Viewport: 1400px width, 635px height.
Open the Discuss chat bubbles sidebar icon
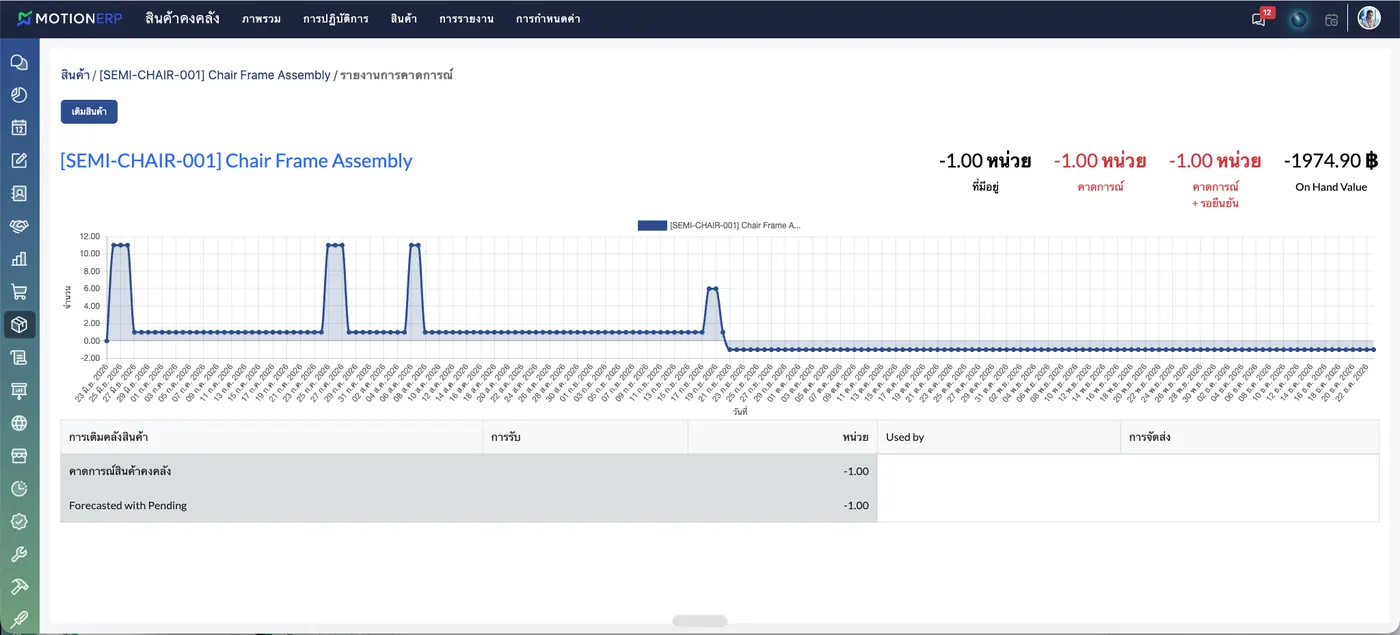(x=19, y=62)
